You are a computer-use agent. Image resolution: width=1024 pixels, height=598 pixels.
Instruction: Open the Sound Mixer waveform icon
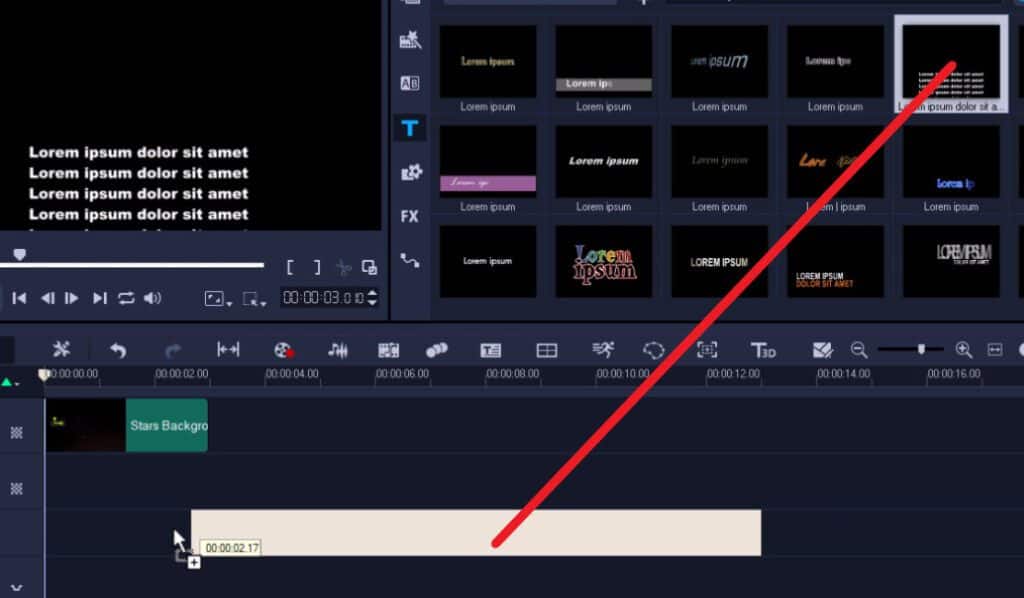click(x=338, y=350)
